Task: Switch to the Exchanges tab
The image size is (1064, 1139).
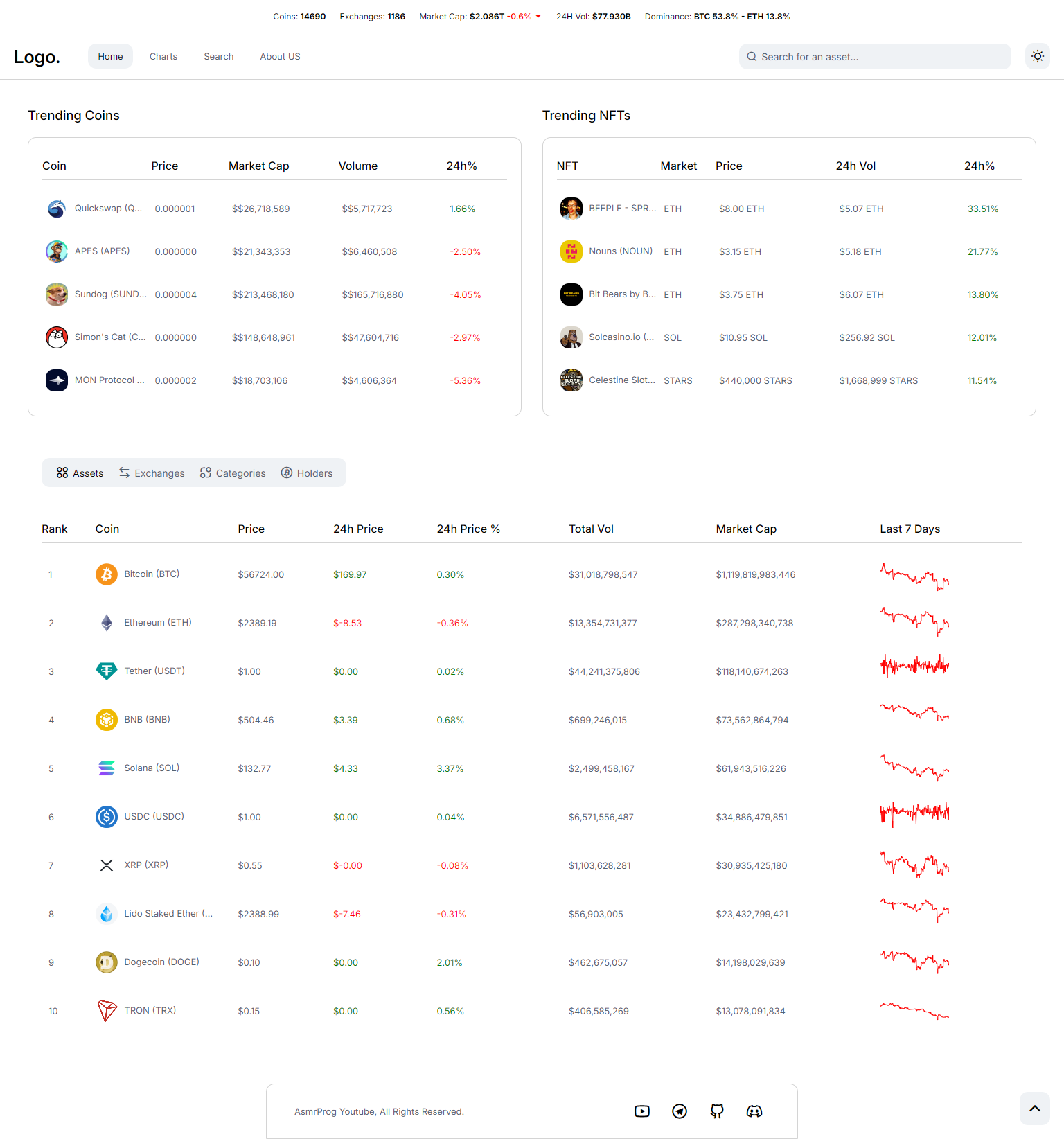Action: [x=152, y=473]
